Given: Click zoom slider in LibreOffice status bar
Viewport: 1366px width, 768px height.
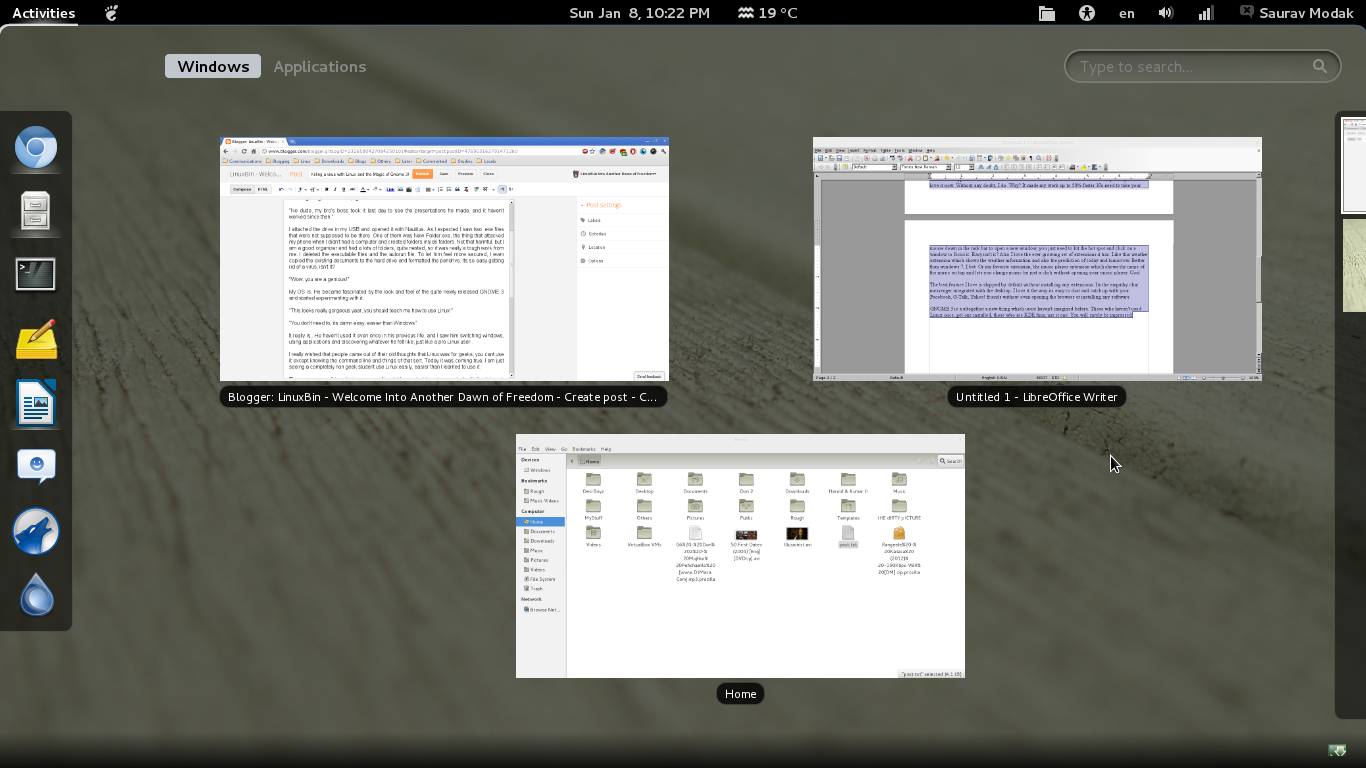Looking at the screenshot, I should (1221, 377).
